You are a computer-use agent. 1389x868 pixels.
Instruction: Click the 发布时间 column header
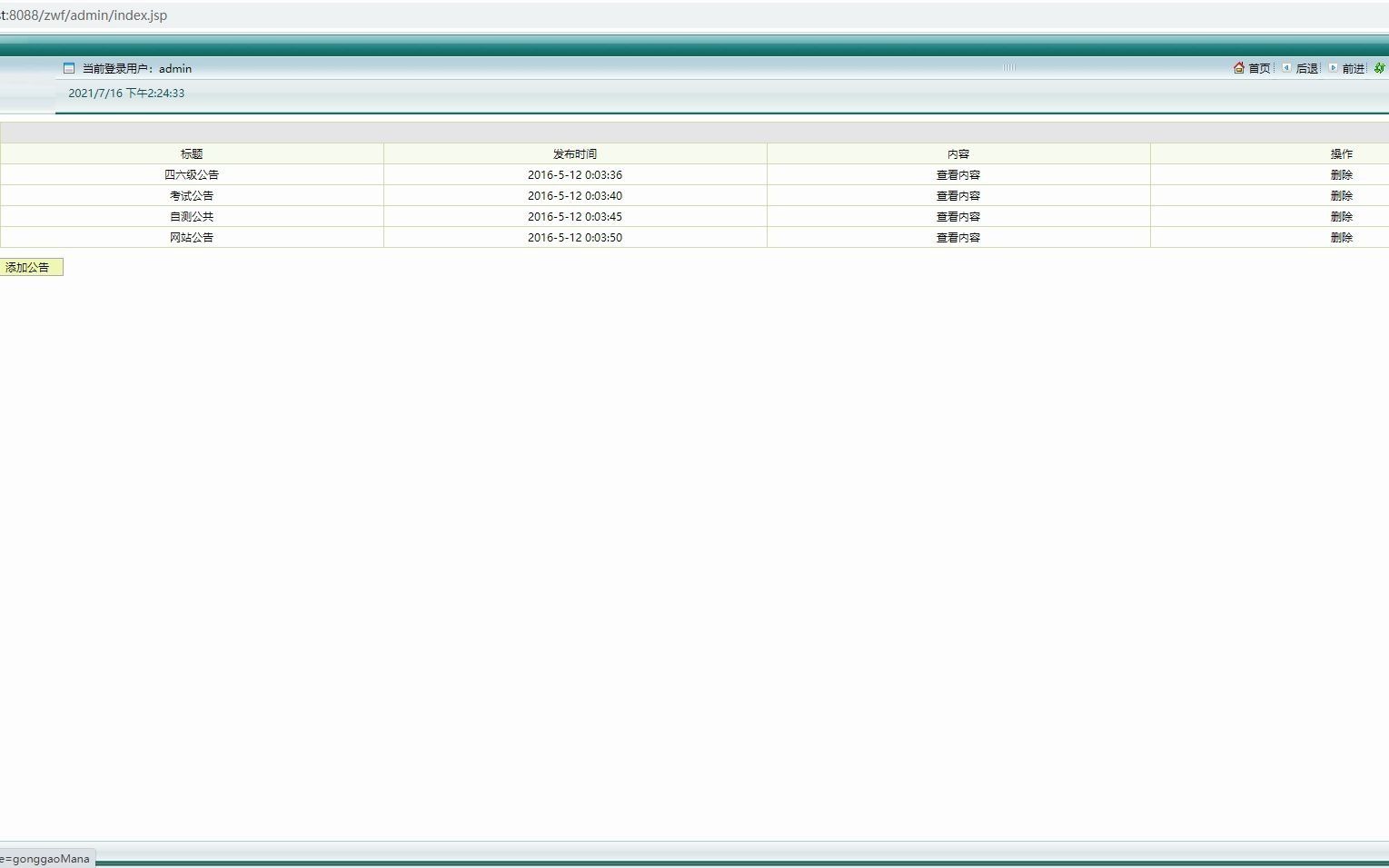[x=575, y=153]
